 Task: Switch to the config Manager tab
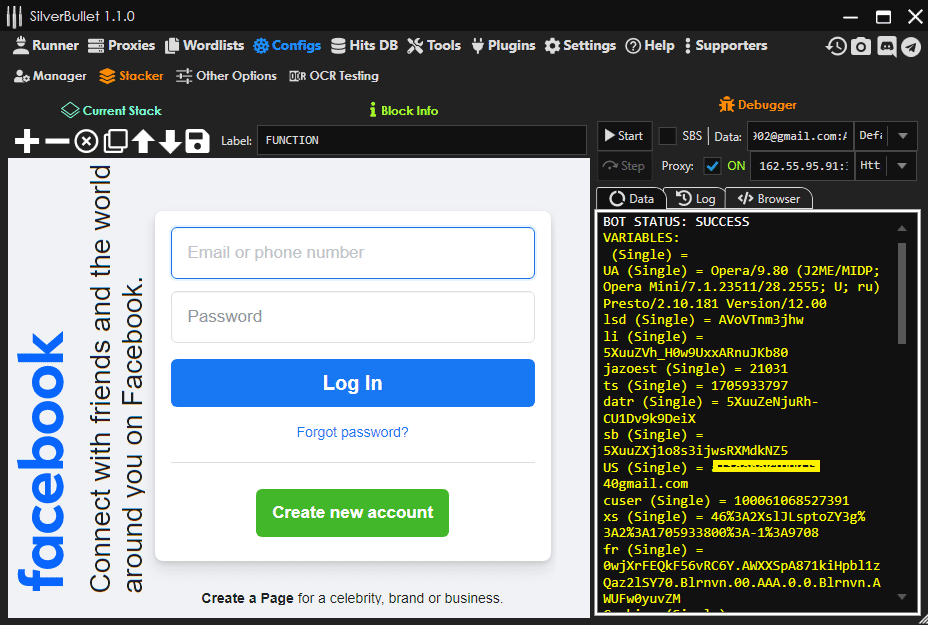(50, 76)
